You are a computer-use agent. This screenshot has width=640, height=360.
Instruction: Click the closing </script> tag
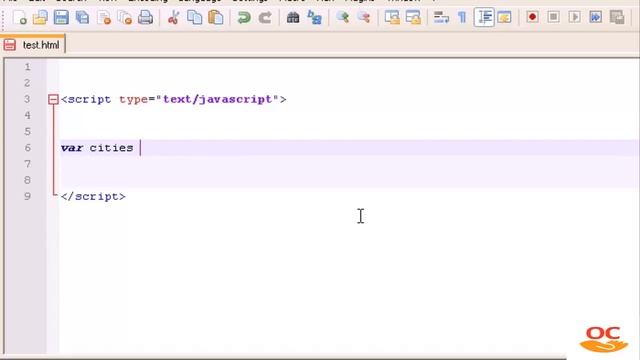[93, 196]
